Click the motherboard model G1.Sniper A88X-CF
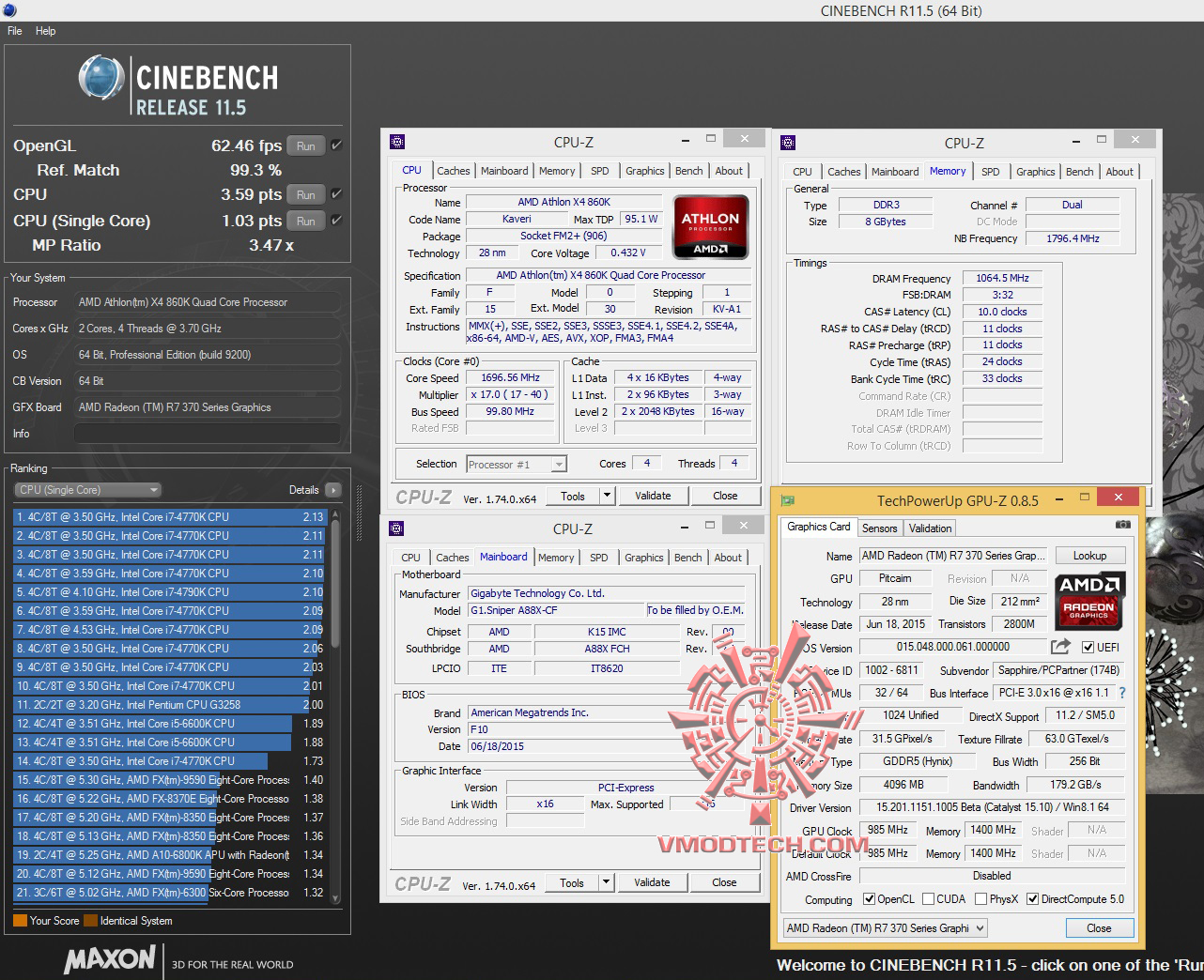1204x980 pixels. point(556,610)
